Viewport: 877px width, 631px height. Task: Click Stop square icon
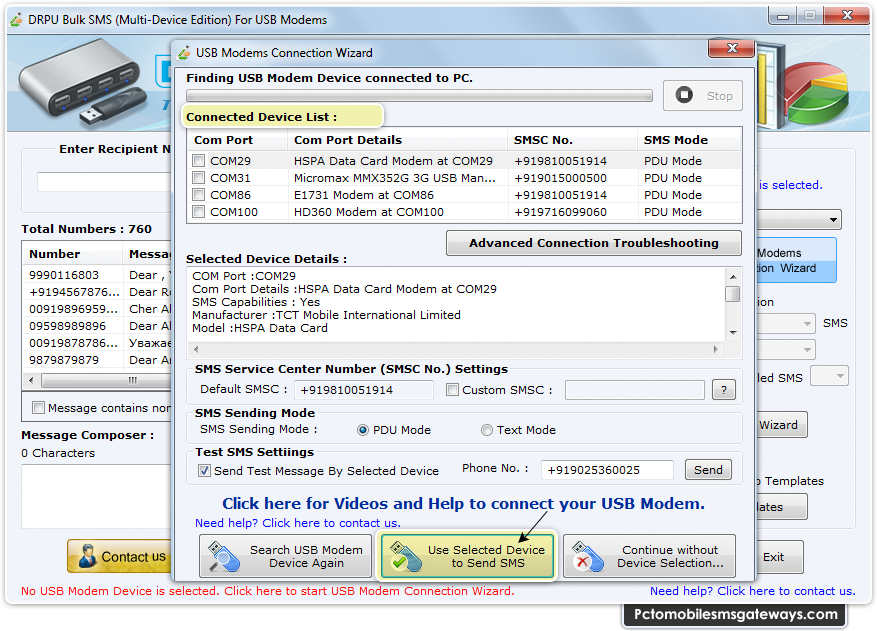(684, 95)
